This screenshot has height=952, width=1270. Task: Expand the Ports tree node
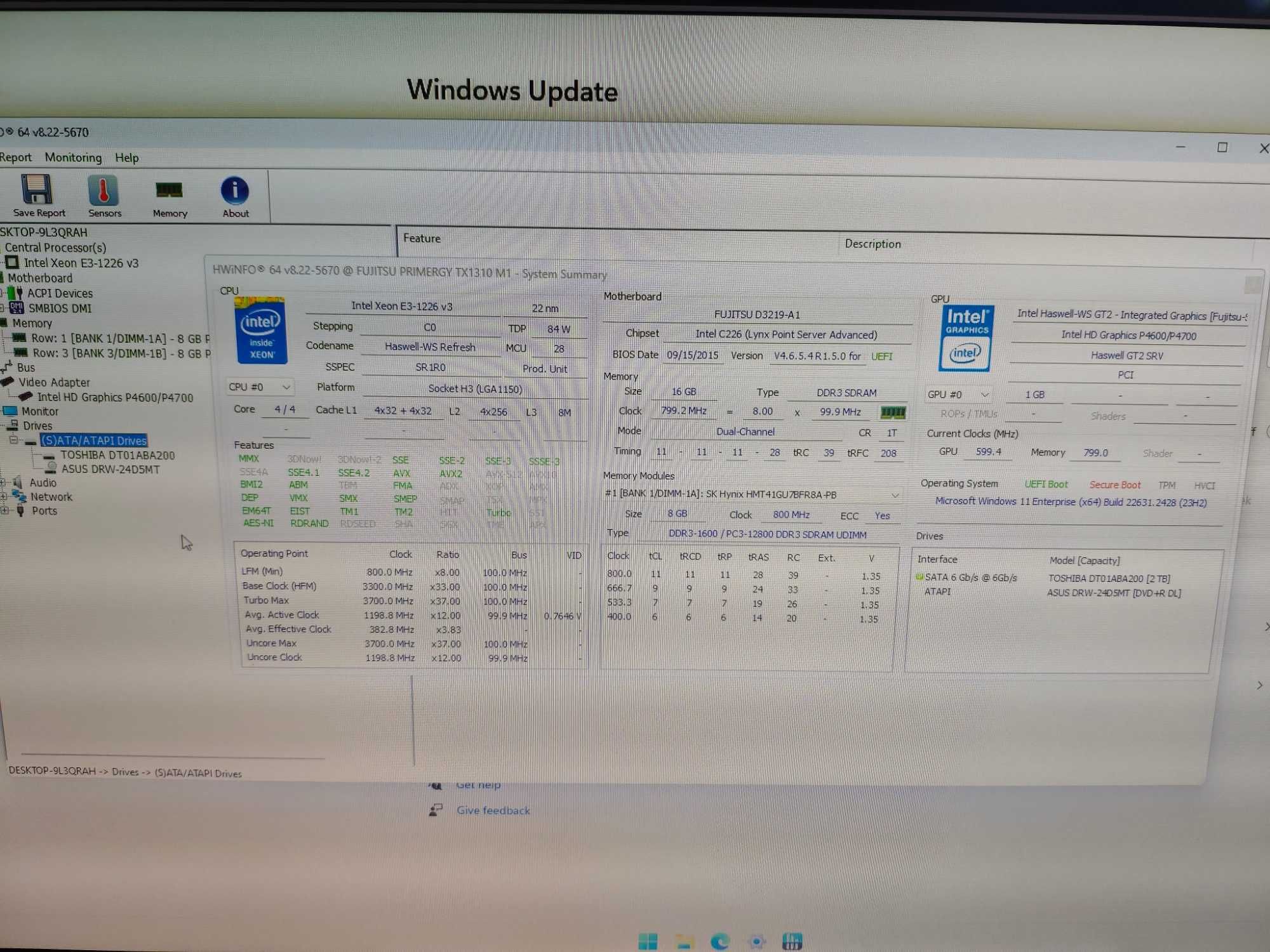[4, 511]
